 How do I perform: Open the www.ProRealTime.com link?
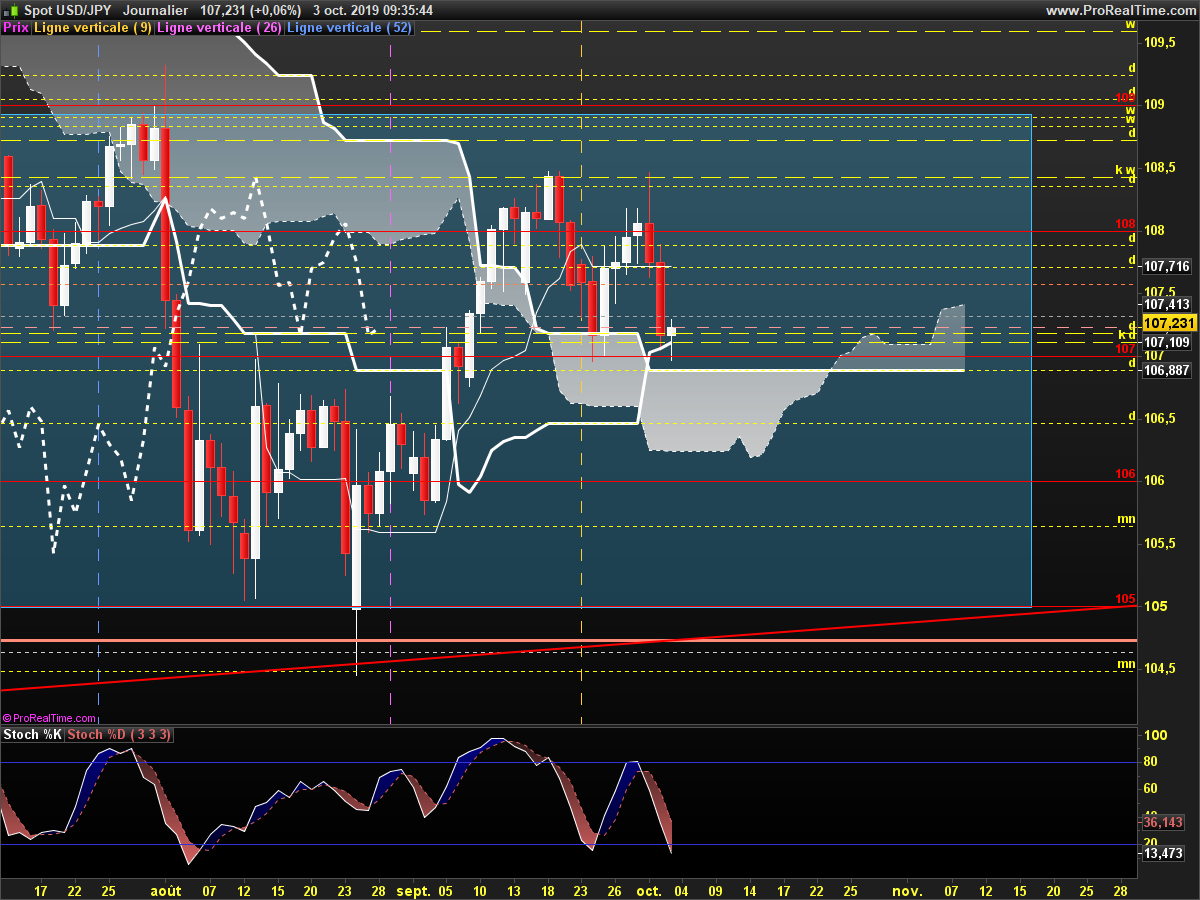tap(1120, 10)
